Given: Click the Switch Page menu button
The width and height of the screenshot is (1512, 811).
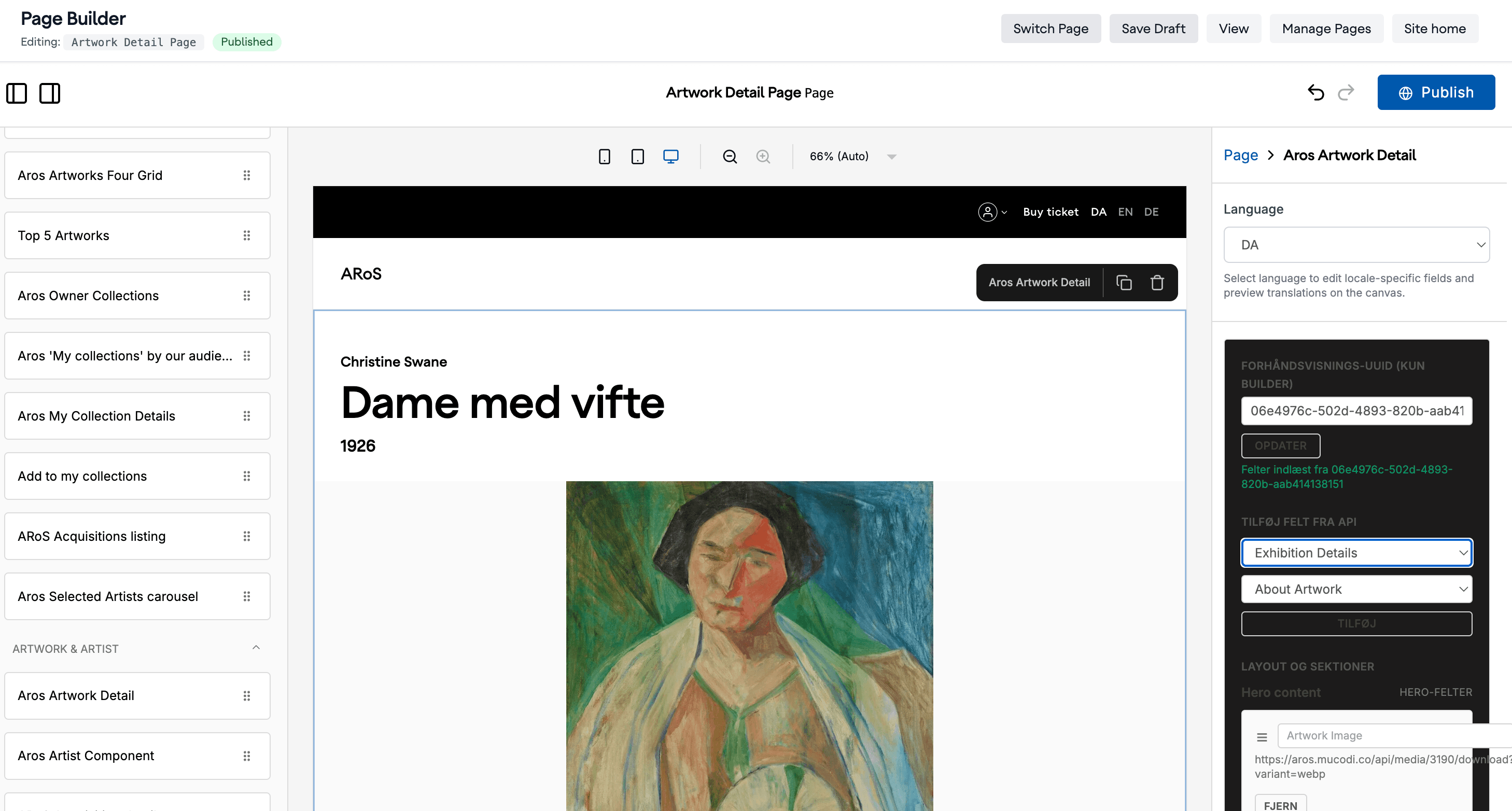Looking at the screenshot, I should click(1051, 29).
